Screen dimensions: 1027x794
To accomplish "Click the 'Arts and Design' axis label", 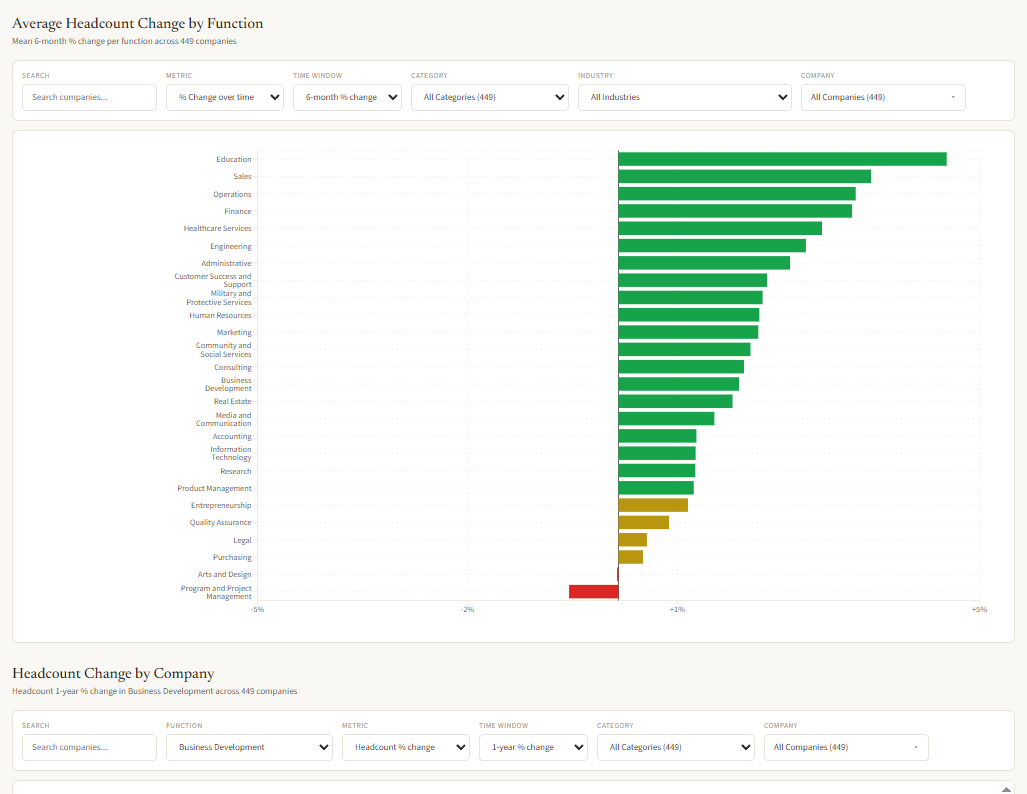I will pos(225,575).
